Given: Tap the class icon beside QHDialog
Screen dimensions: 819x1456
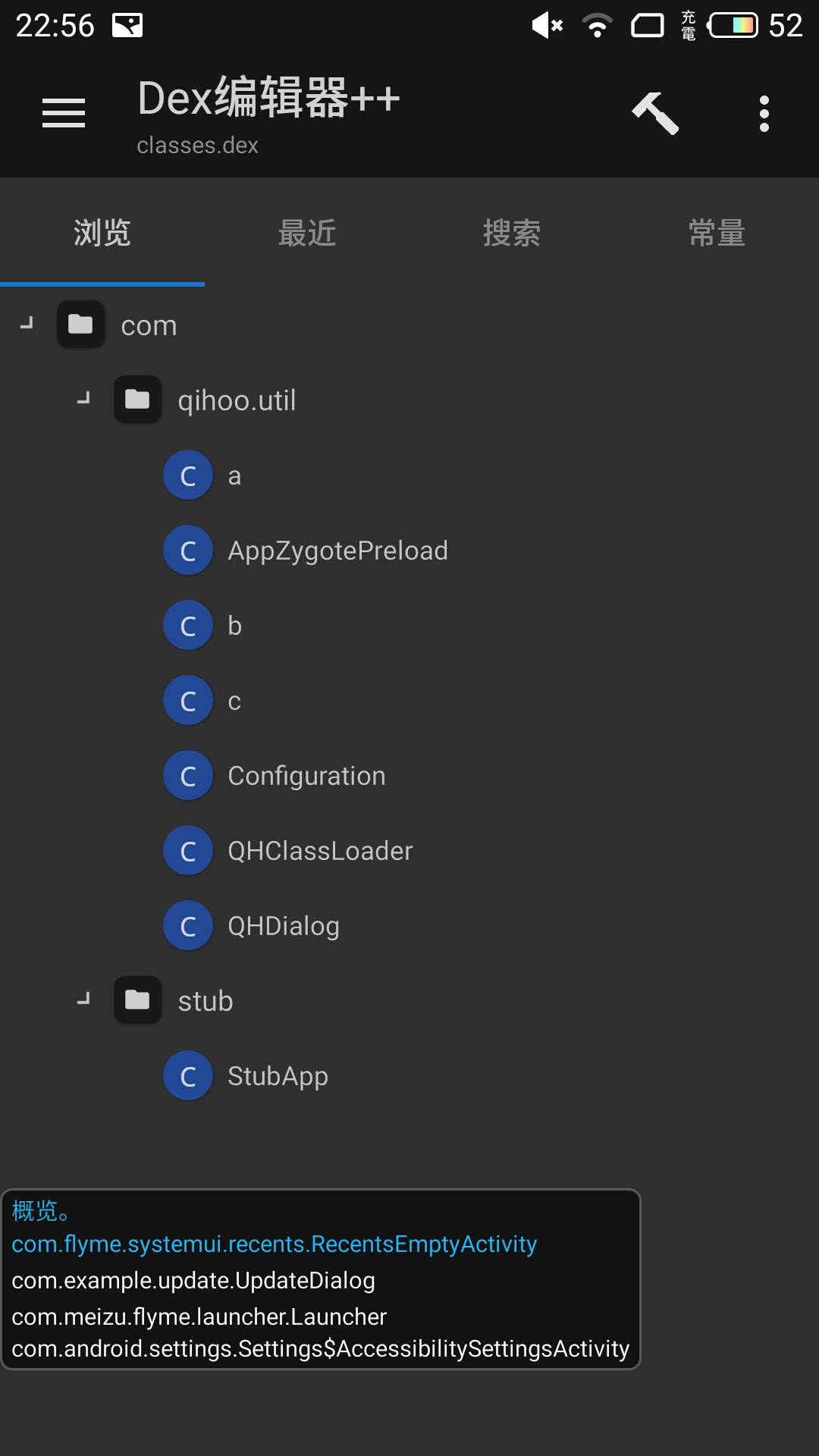Looking at the screenshot, I should coord(188,926).
